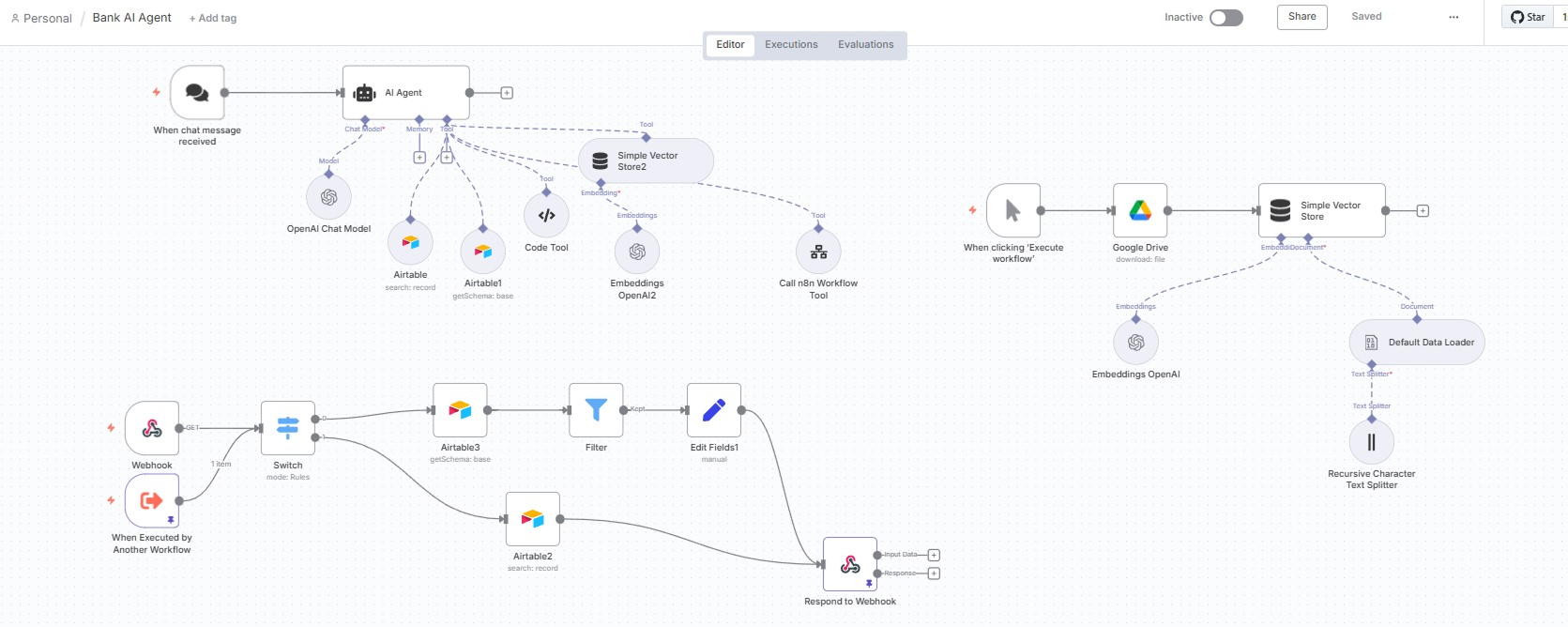
Task: Open the Google Drive download node
Action: 1140,210
